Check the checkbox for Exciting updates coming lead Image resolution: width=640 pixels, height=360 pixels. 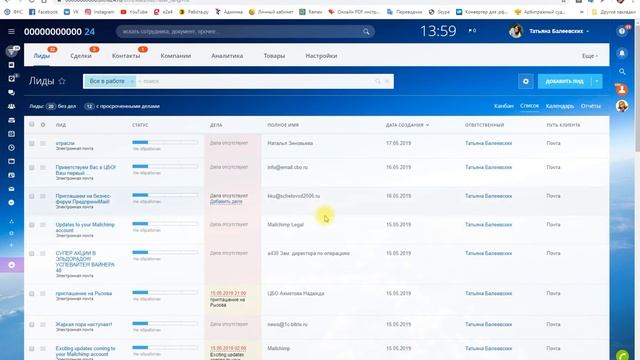31,349
